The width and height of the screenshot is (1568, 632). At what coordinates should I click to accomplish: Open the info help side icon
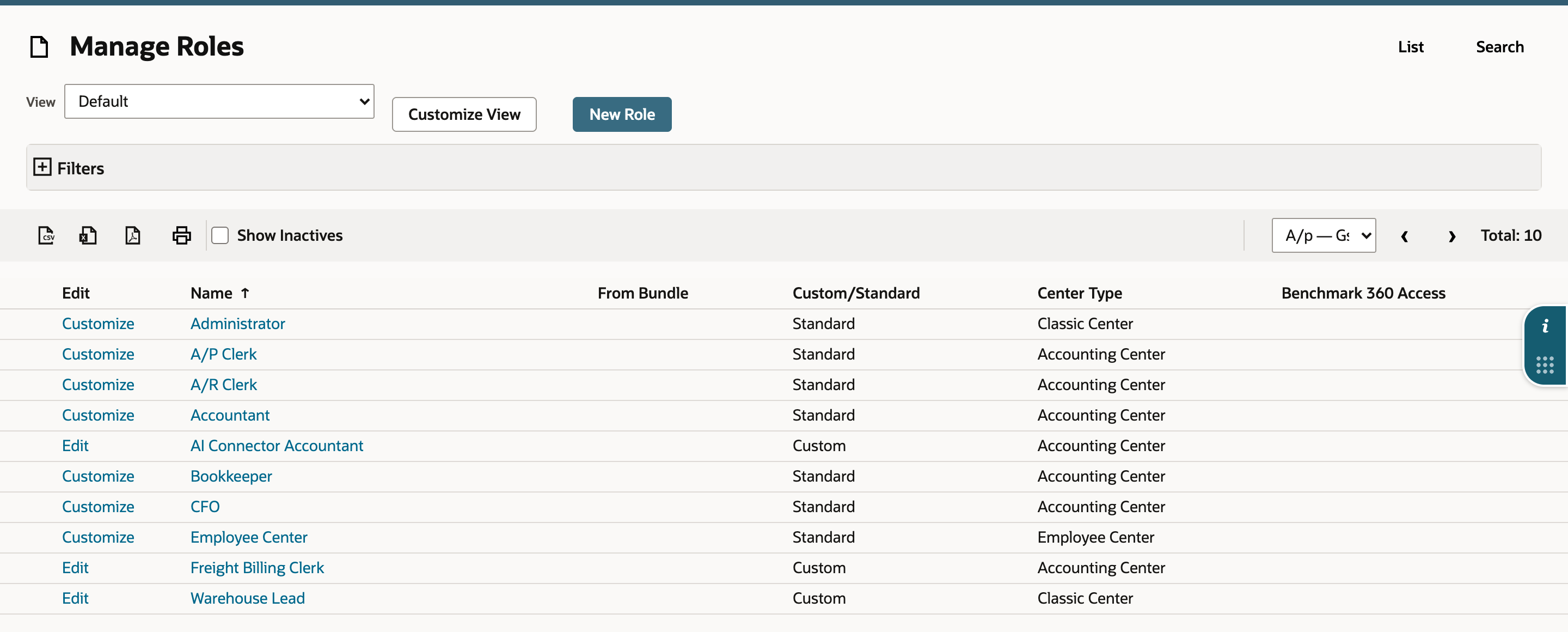click(1545, 327)
